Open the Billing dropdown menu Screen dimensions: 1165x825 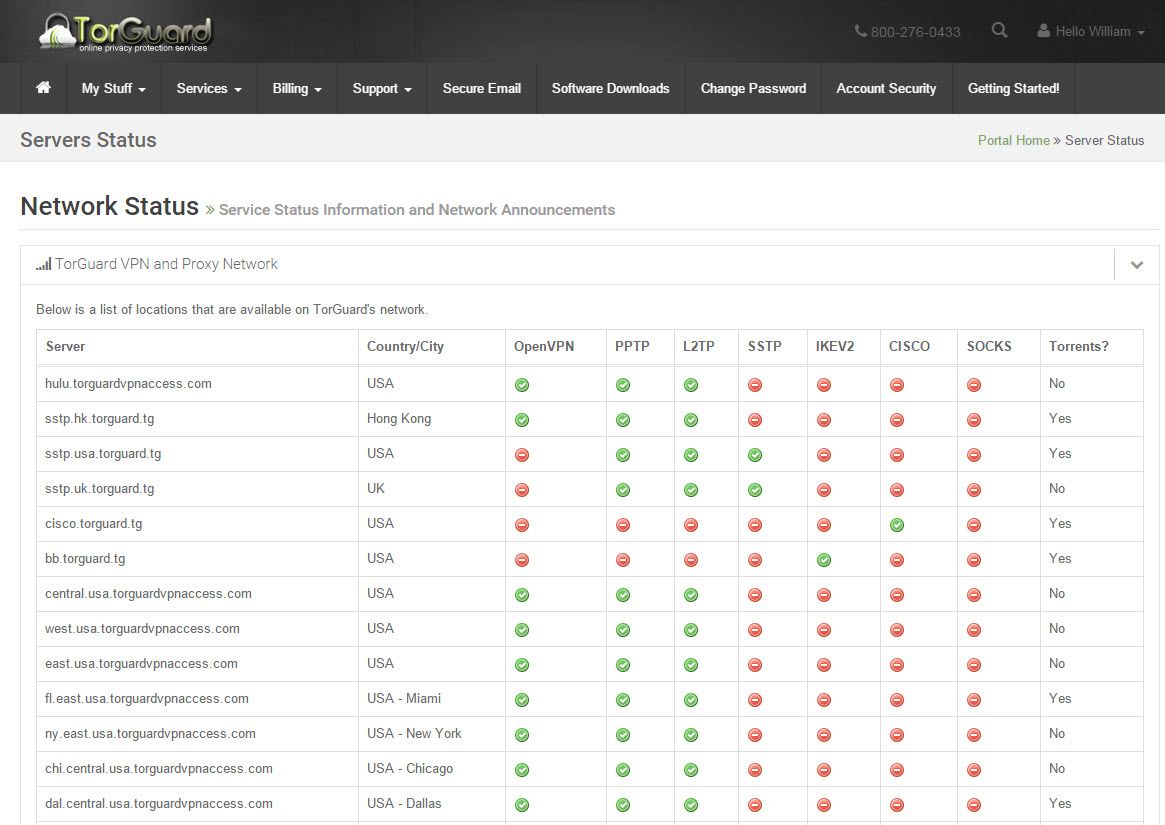pos(297,88)
